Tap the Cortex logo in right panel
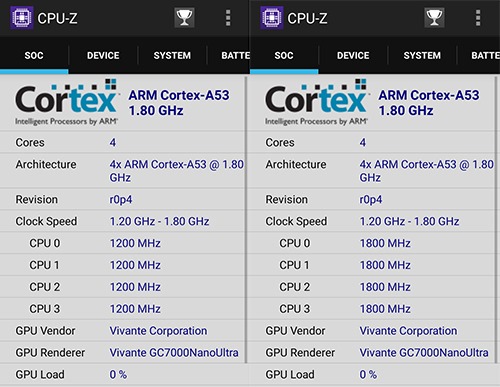Image resolution: width=500 pixels, height=387 pixels. [316, 102]
